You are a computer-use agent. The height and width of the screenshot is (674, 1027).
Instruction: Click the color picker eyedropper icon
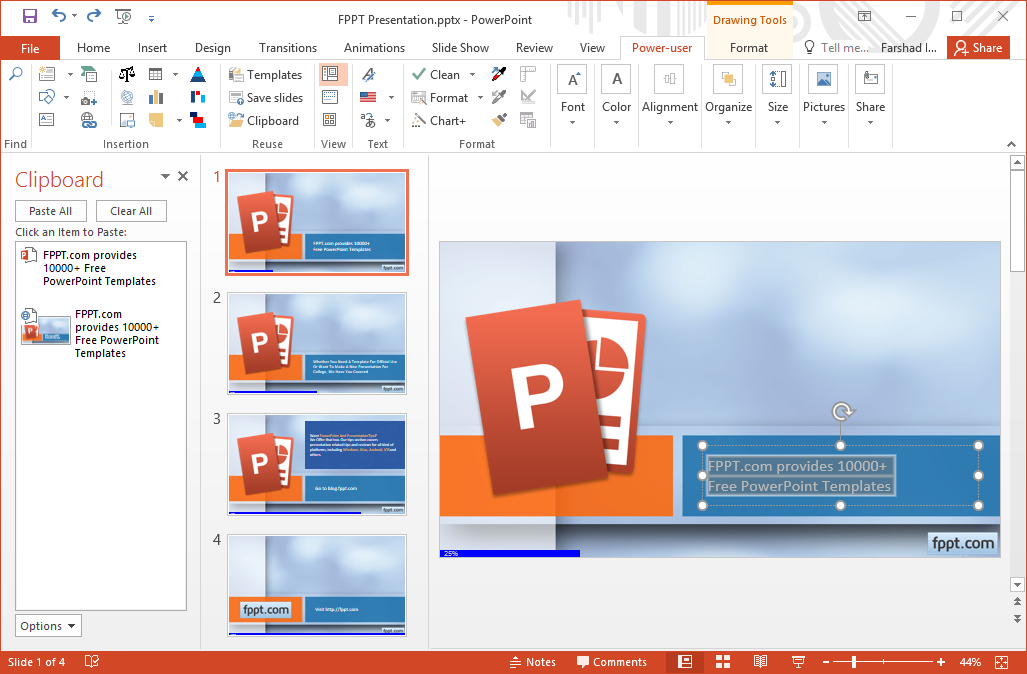pyautogui.click(x=500, y=75)
